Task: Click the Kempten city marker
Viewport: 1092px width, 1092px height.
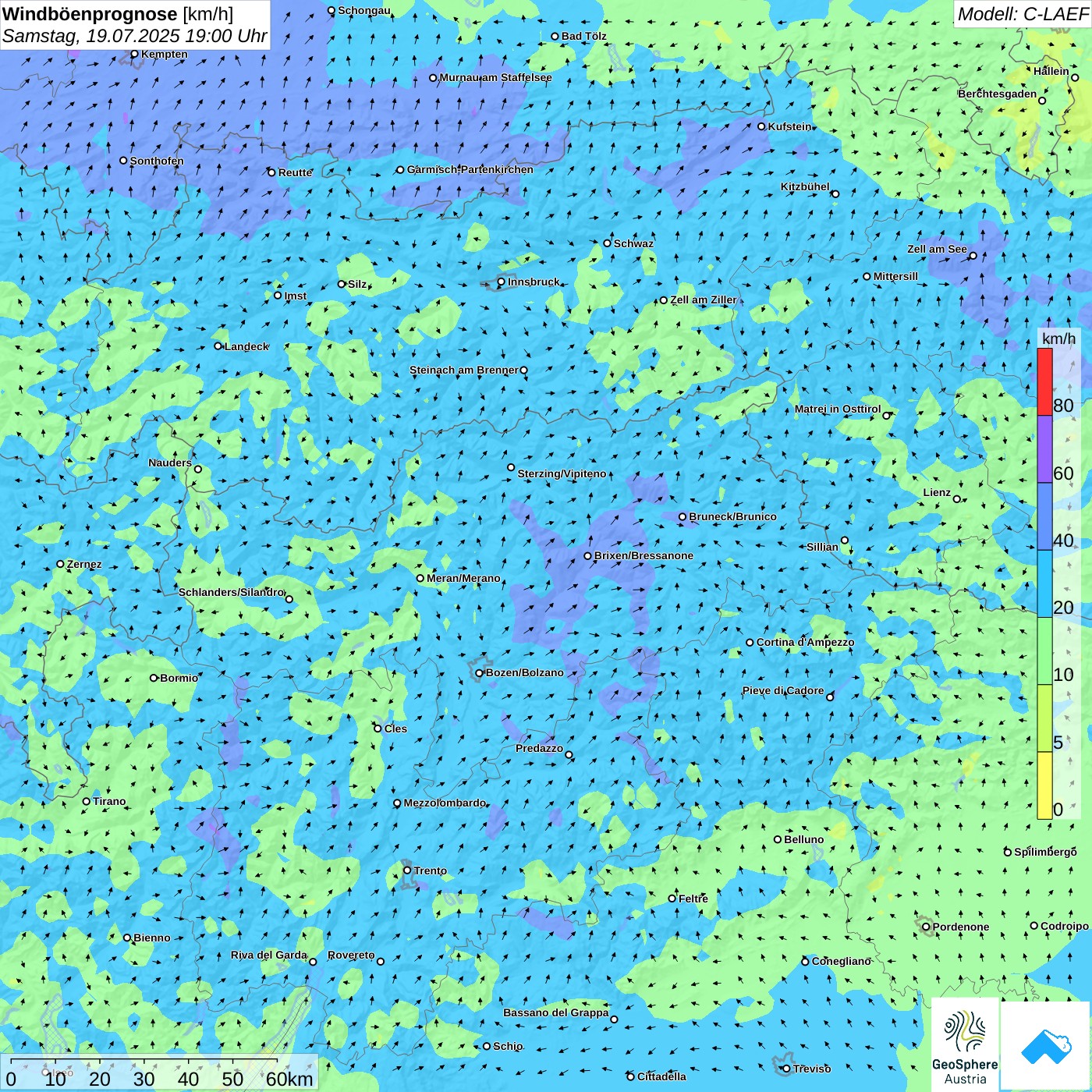Action: tap(134, 54)
